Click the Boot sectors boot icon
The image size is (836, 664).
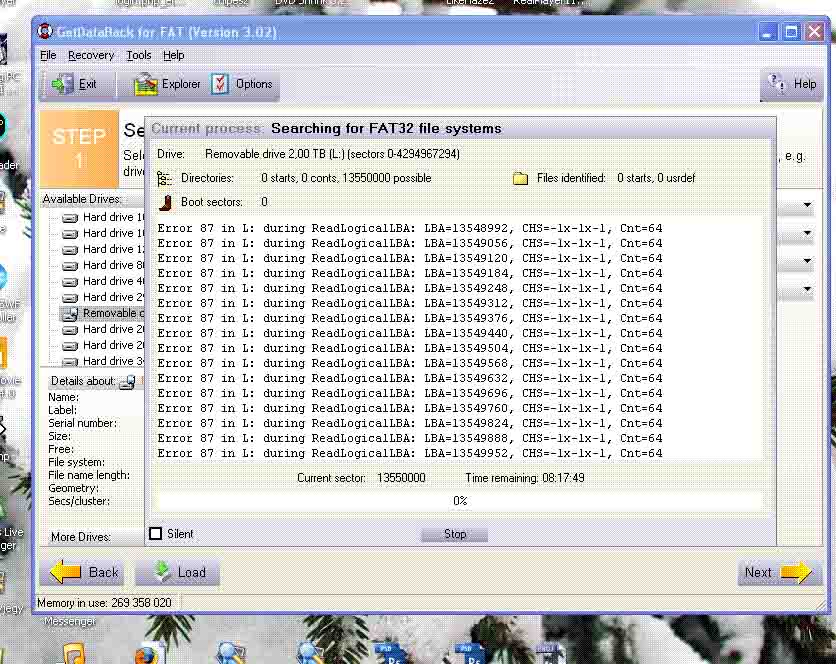click(165, 203)
